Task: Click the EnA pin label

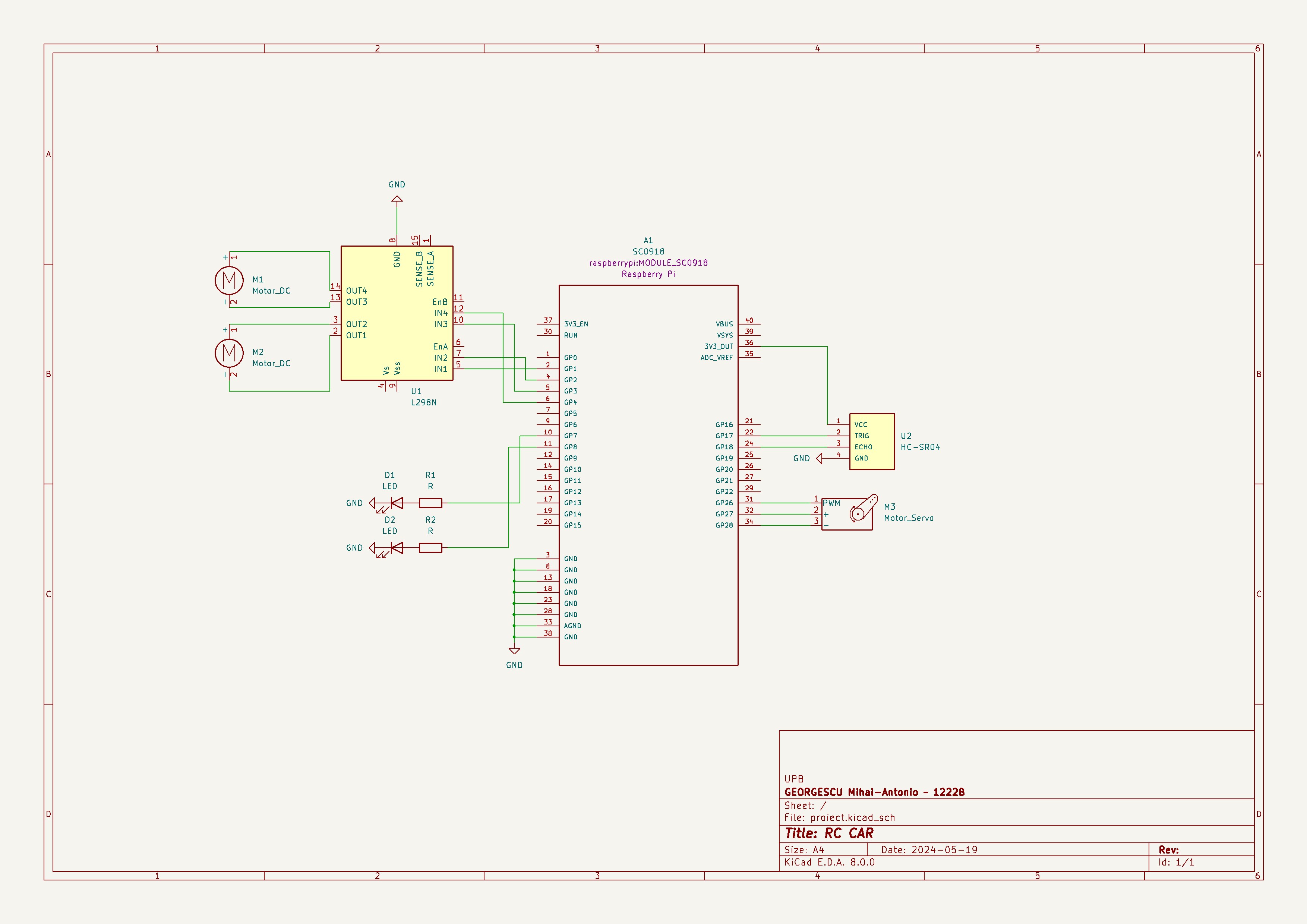Action: [x=440, y=346]
